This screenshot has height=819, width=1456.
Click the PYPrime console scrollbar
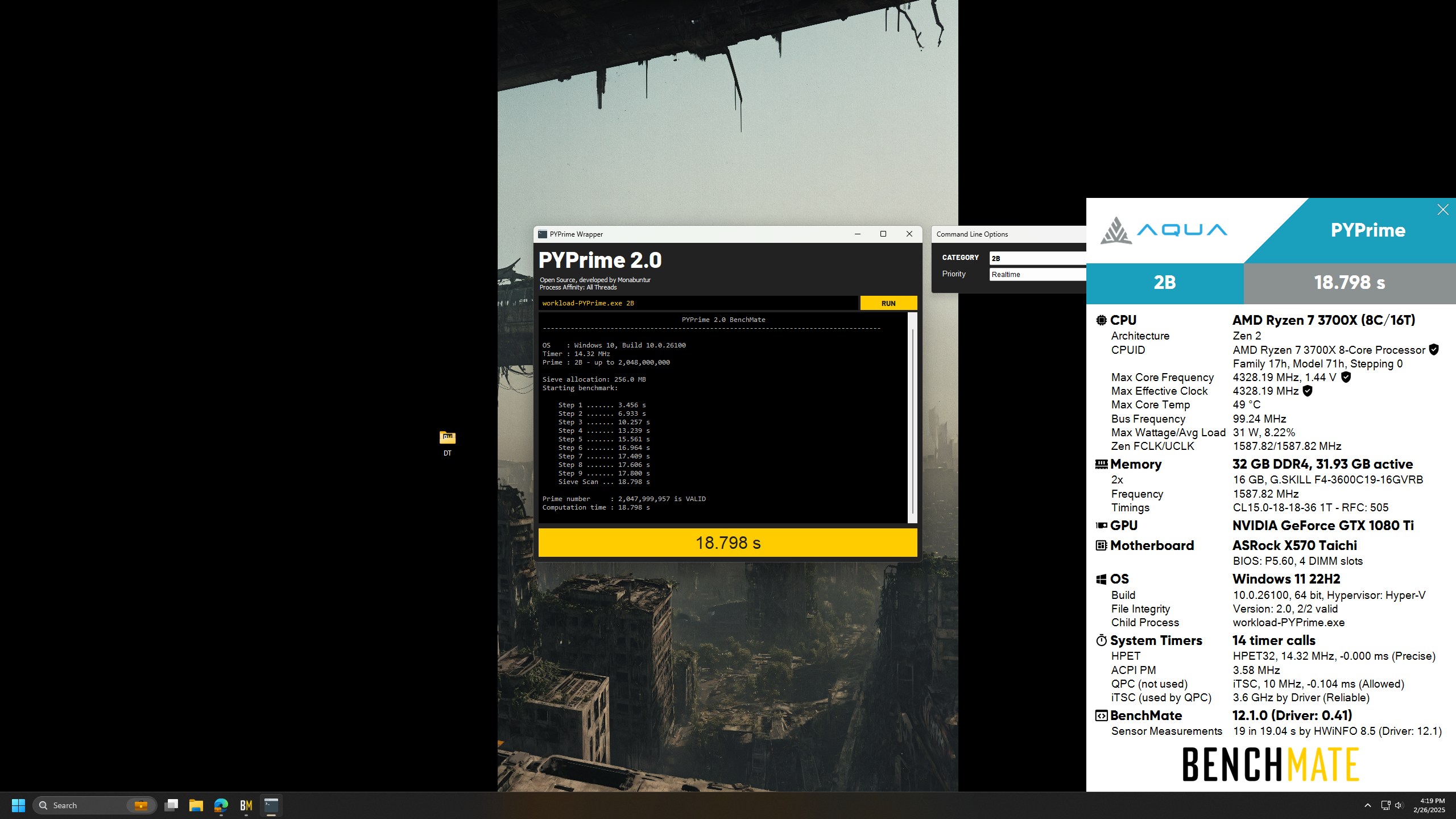913,418
